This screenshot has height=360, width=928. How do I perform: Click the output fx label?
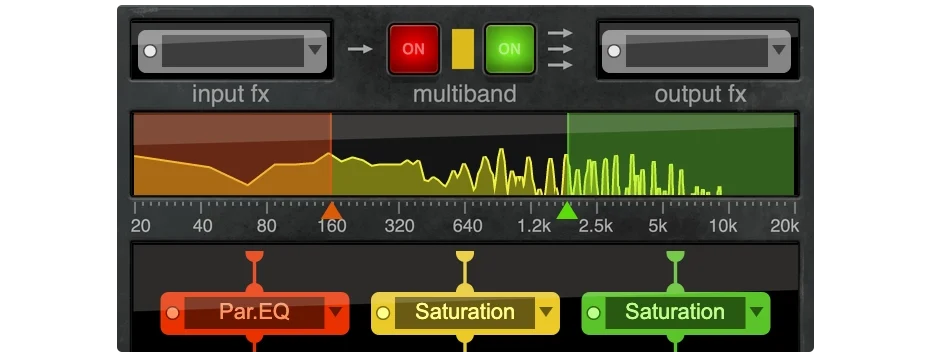(x=701, y=95)
